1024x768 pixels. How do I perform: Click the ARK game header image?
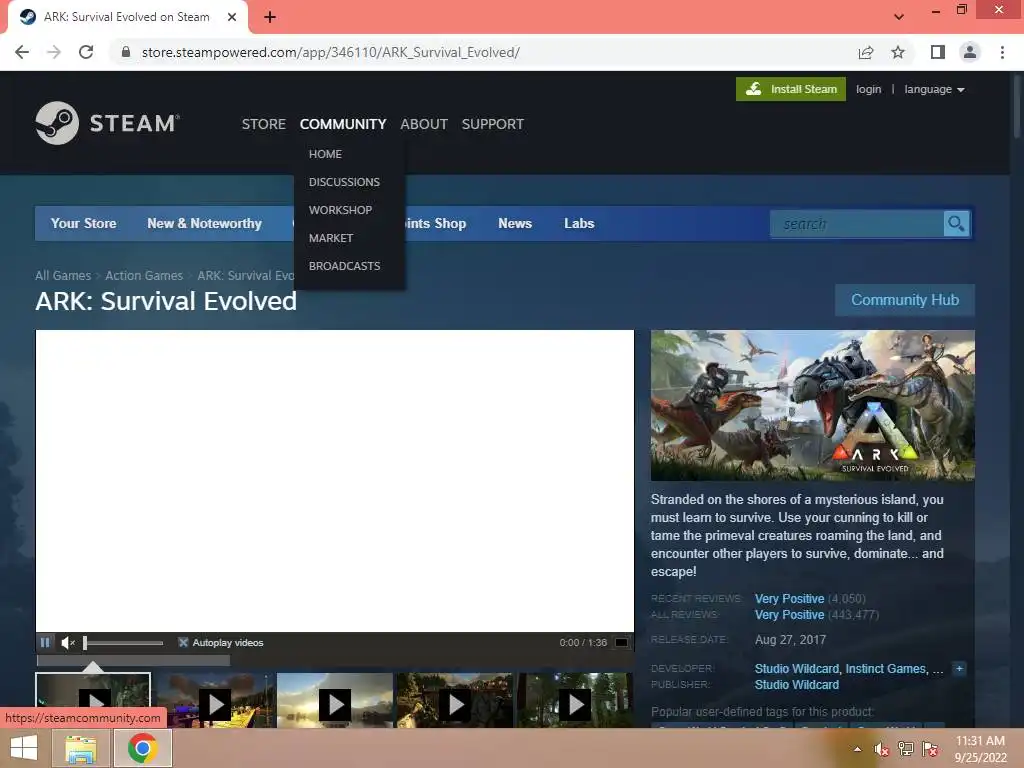812,406
